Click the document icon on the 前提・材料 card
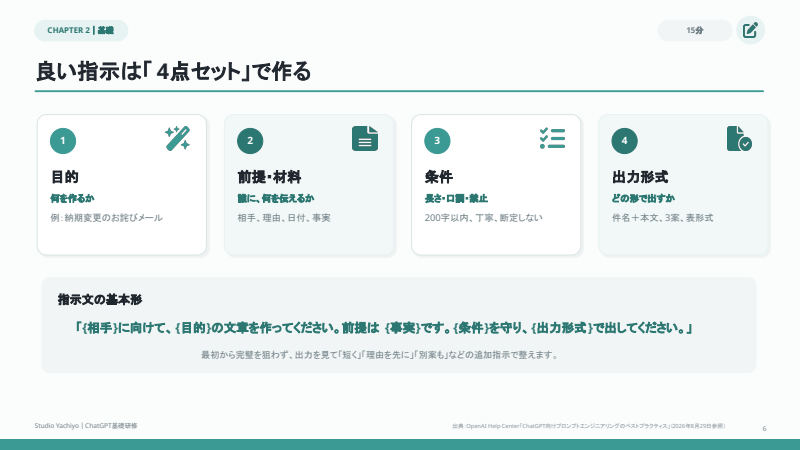The height and width of the screenshot is (450, 800). click(x=365, y=138)
